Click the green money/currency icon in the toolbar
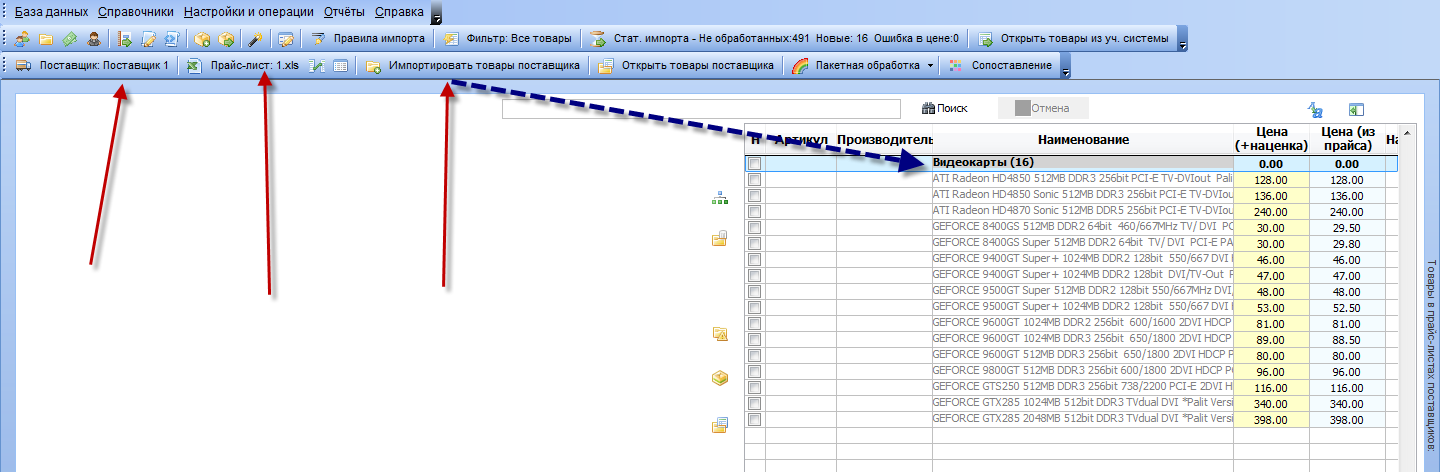Screen dimensions: 1440x472 (x=70, y=39)
